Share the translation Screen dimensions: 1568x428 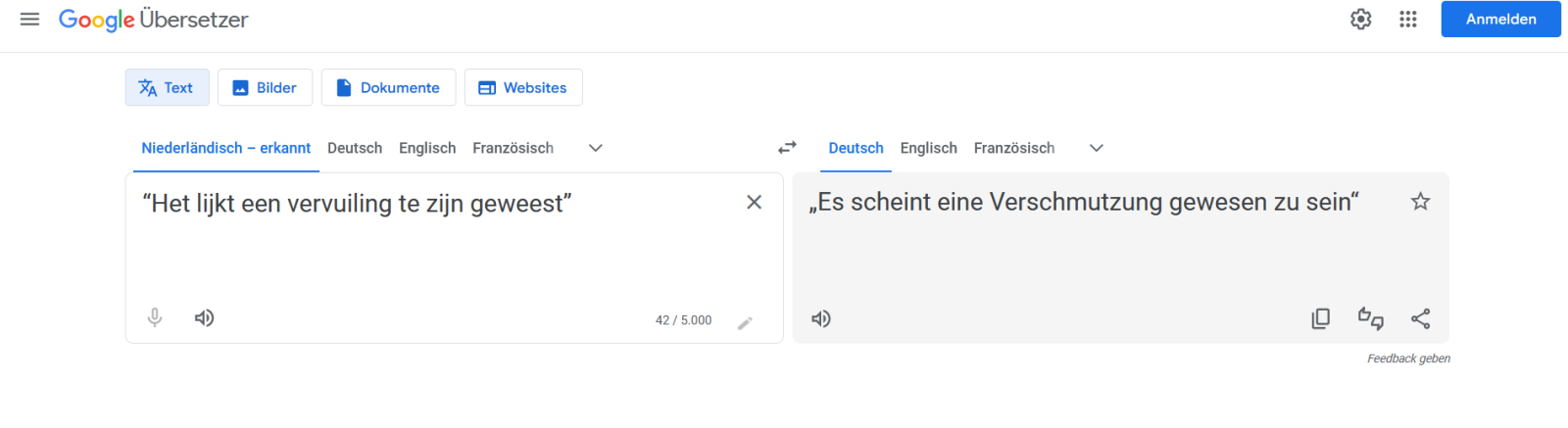tap(1420, 318)
